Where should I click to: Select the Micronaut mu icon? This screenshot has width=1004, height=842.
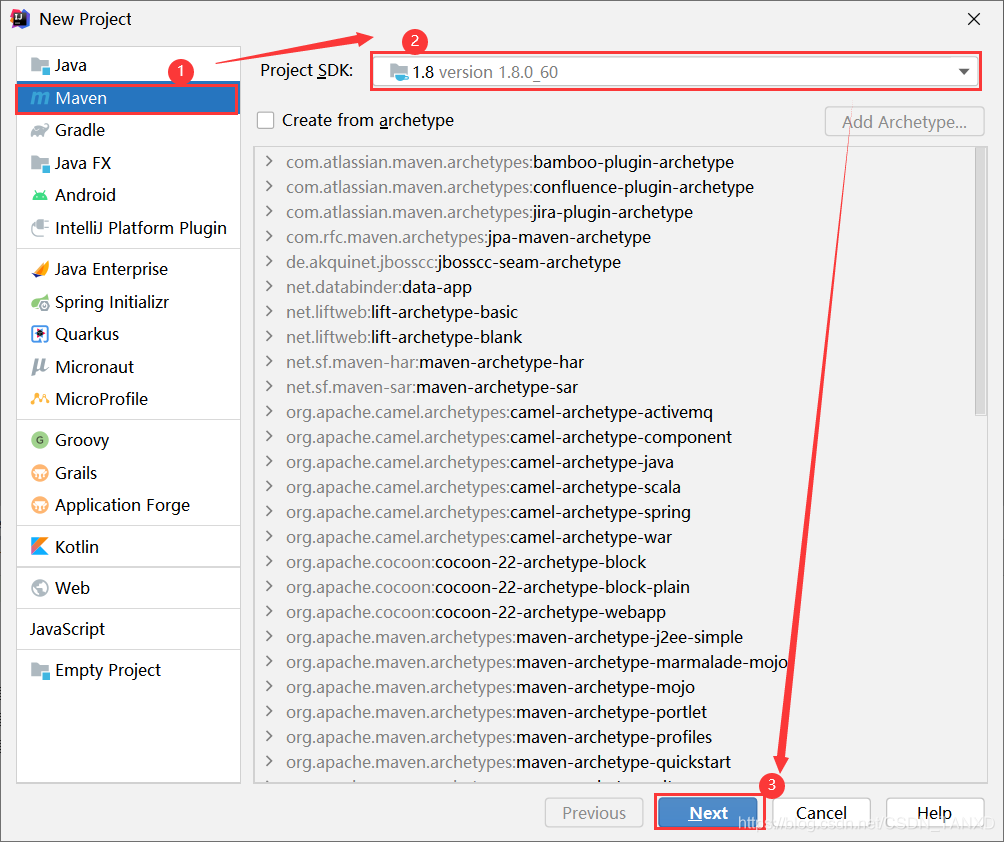pos(40,367)
